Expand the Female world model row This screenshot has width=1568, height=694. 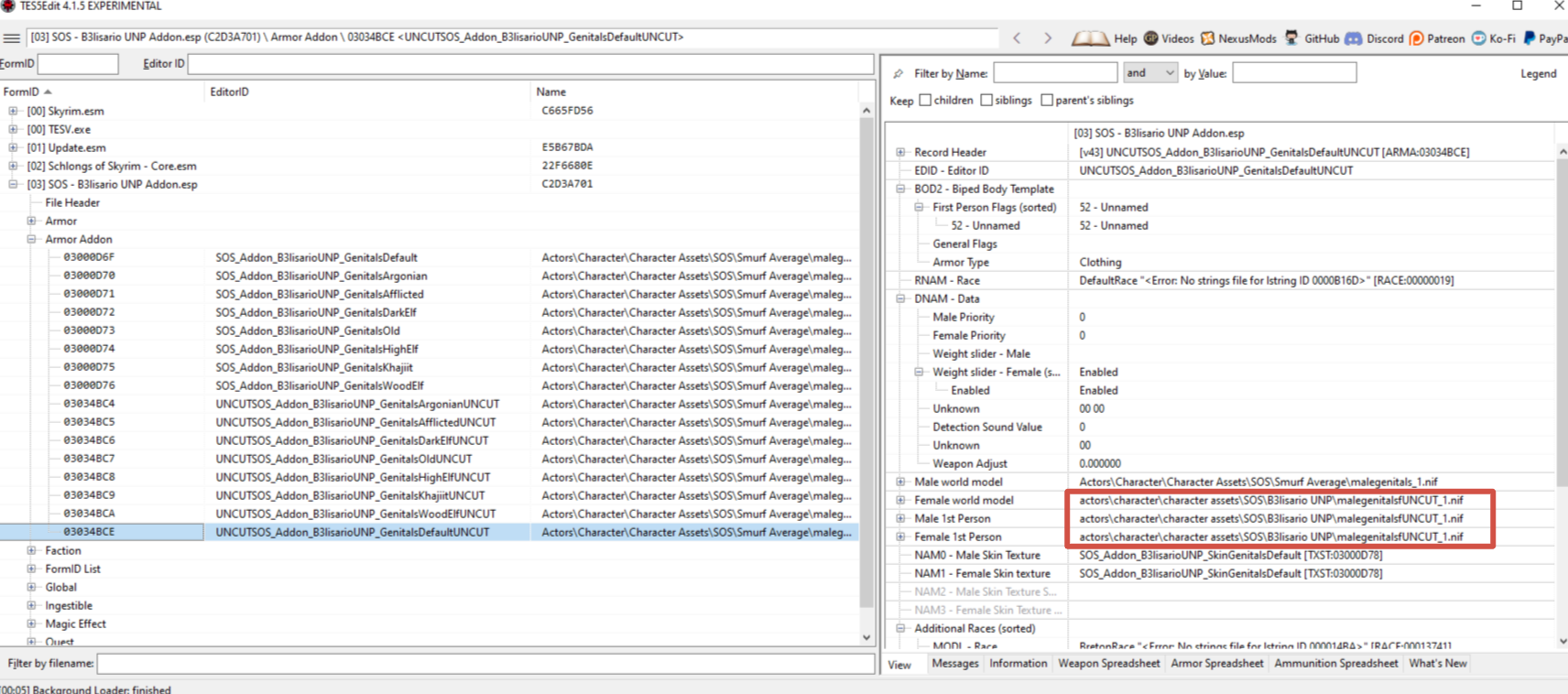[900, 500]
